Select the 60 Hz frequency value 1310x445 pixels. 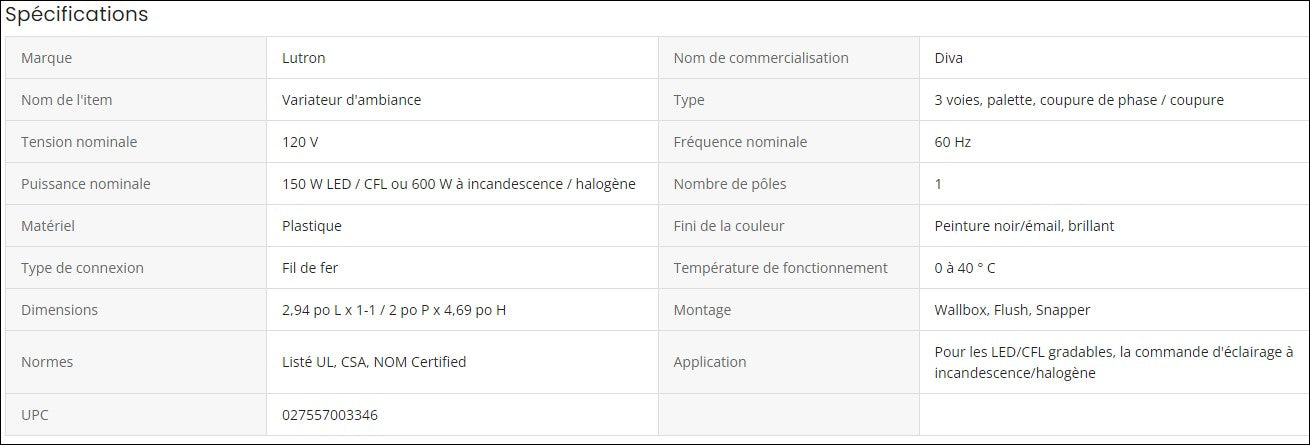tap(952, 142)
